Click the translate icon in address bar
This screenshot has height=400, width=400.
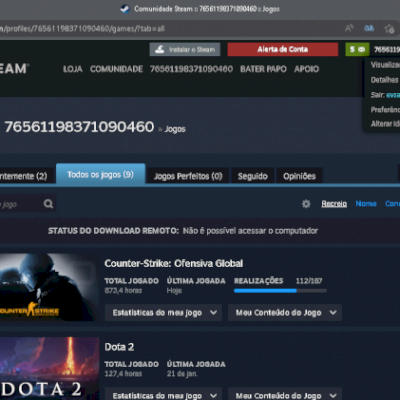tap(369, 28)
